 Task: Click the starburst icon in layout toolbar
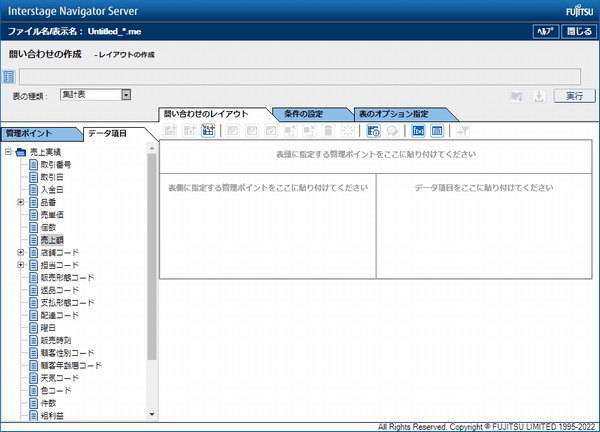coord(347,131)
